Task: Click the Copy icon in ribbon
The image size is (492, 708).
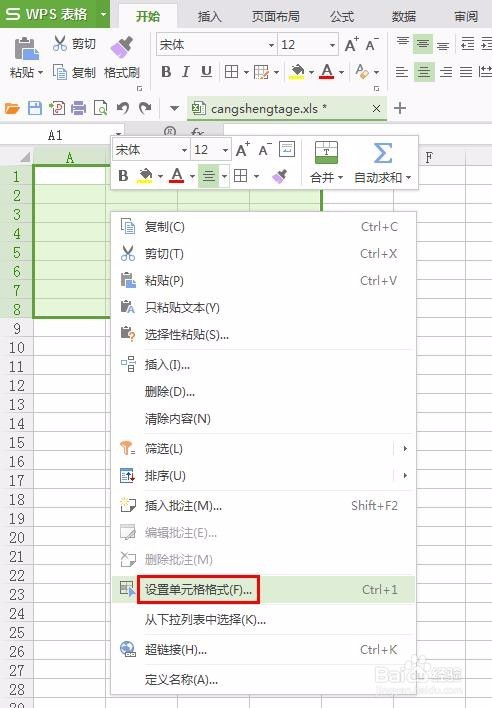Action: click(x=60, y=72)
